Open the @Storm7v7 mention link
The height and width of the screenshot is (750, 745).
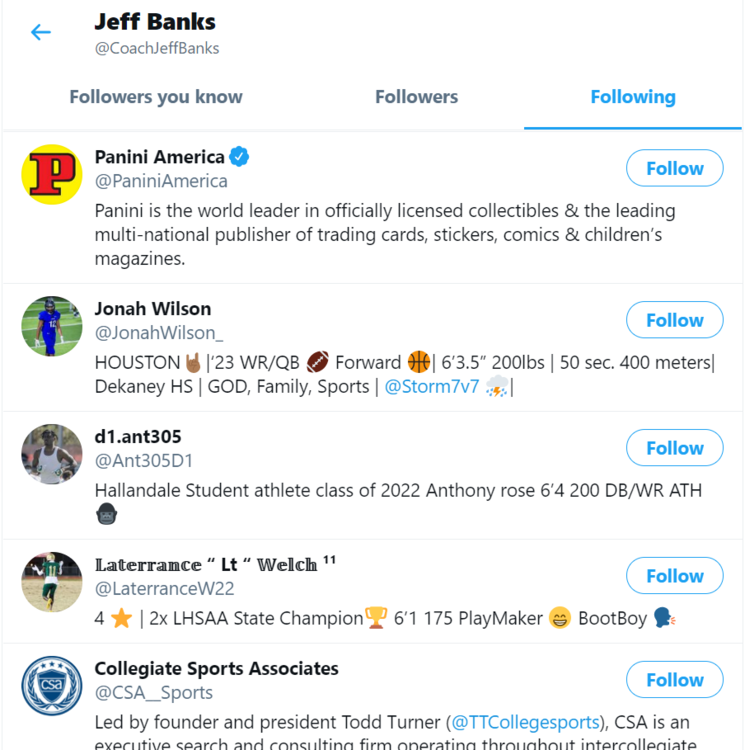[432, 387]
